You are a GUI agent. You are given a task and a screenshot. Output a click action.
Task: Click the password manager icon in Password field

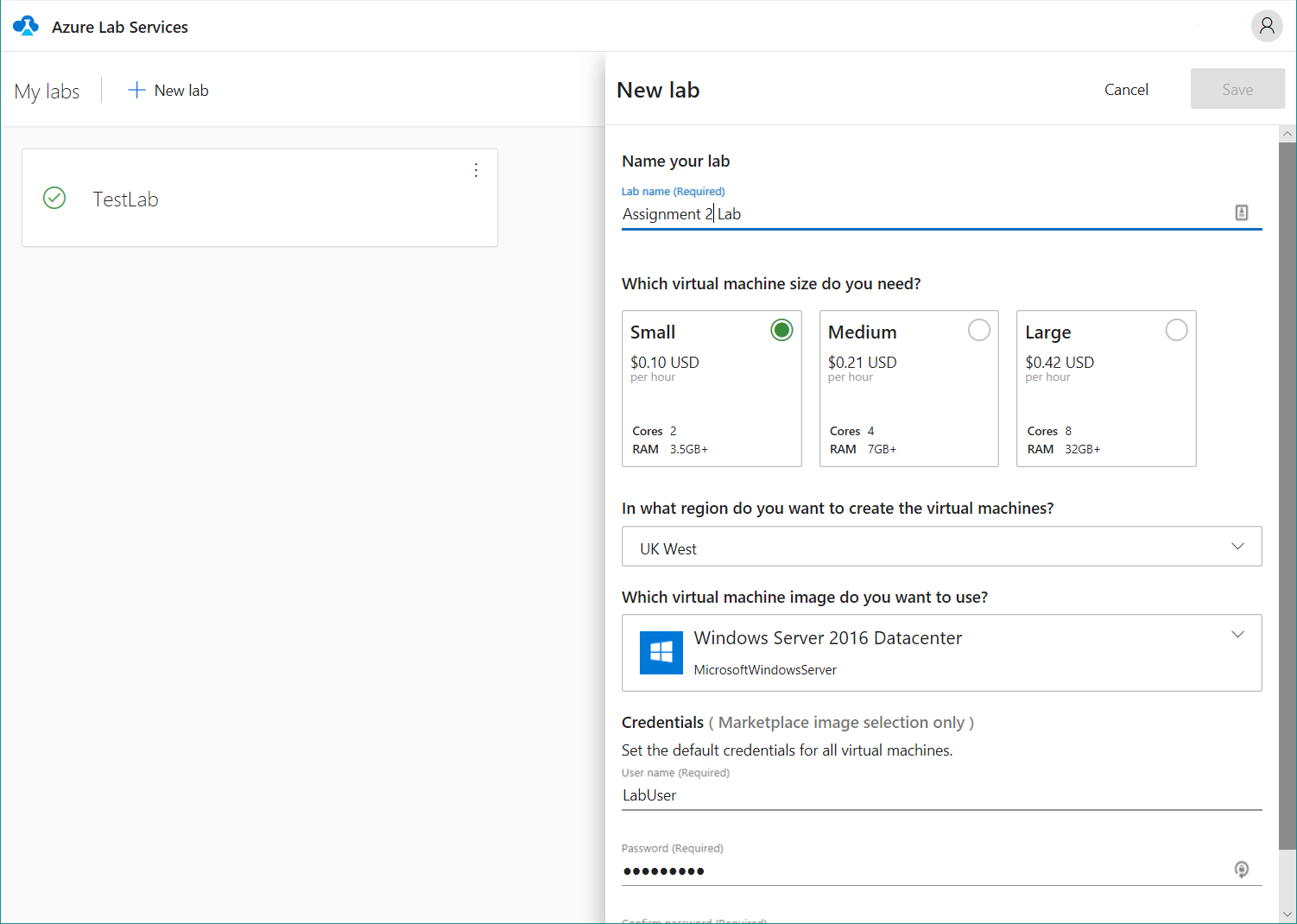(1242, 870)
